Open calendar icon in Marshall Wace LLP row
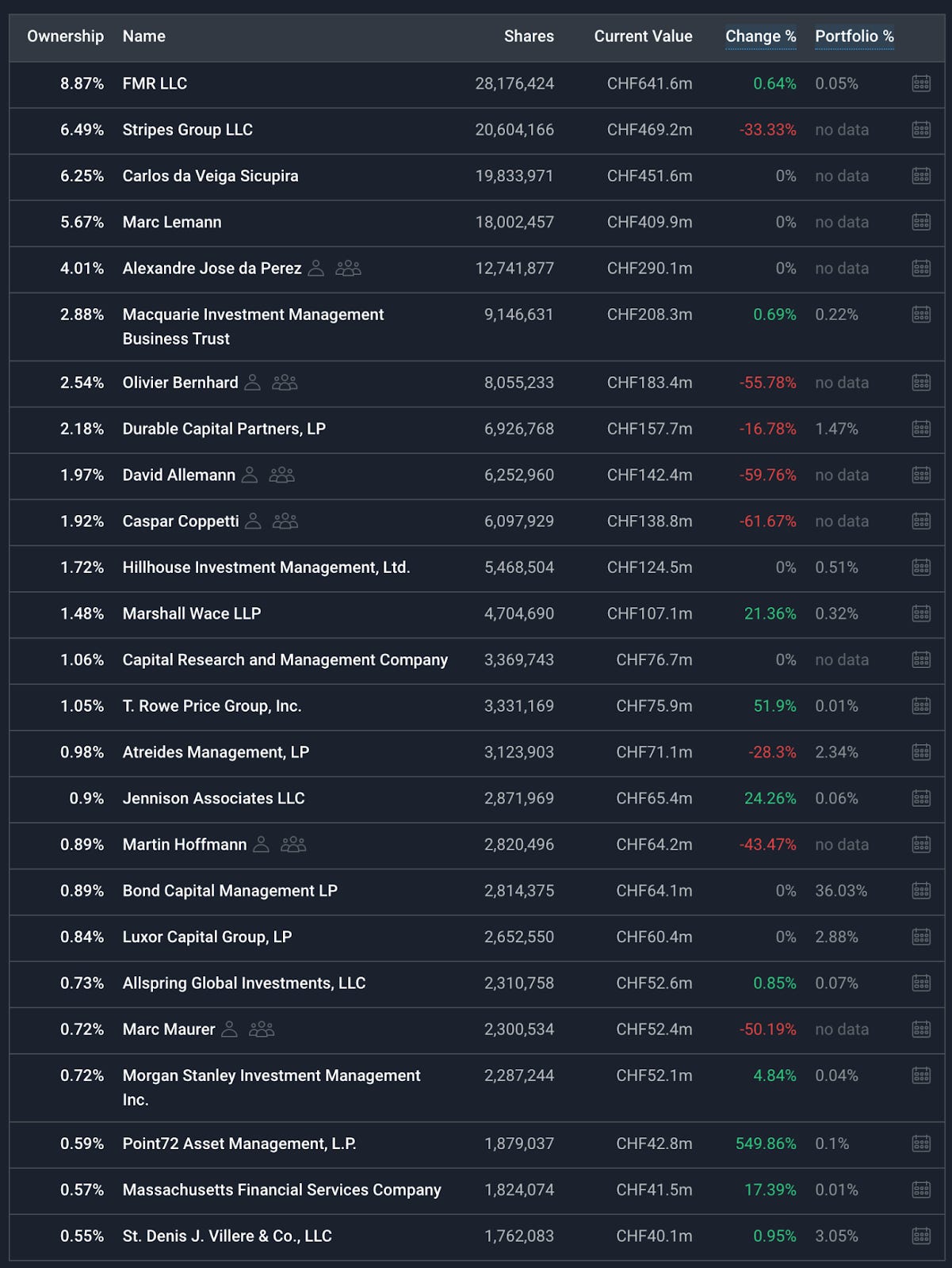Screen dimensions: 952x1268 point(921,613)
